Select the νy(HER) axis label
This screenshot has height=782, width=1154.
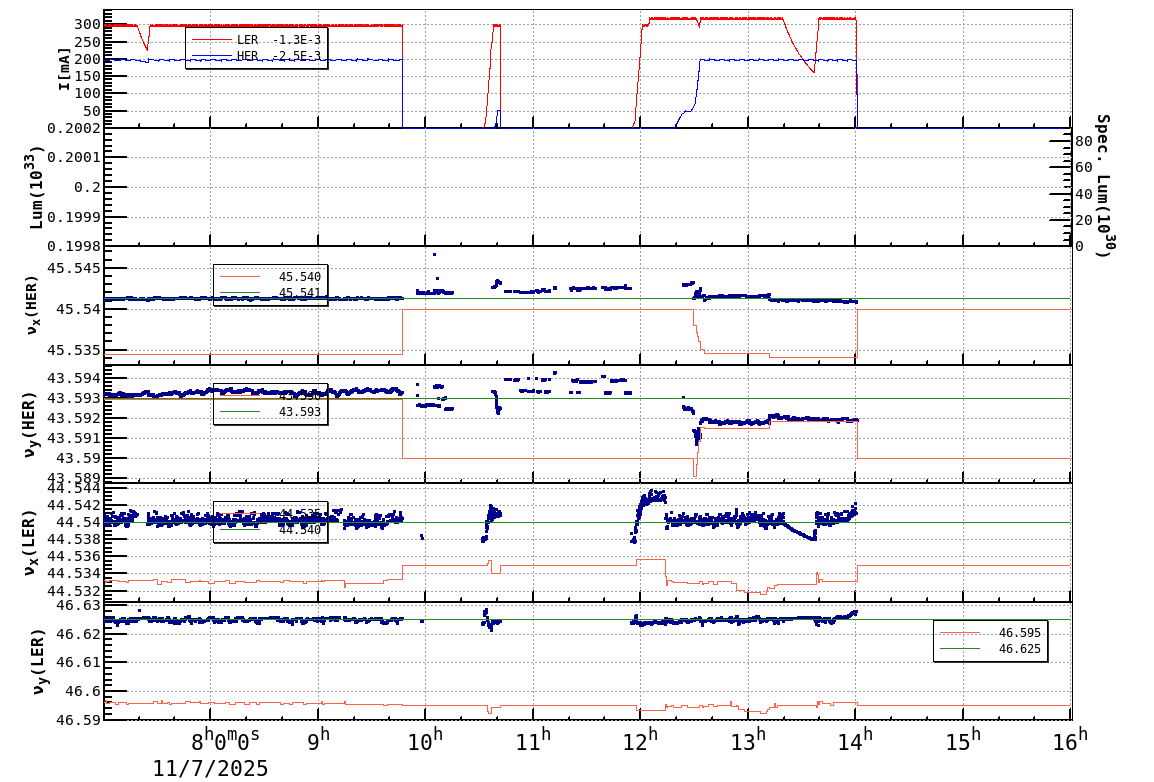point(29,424)
